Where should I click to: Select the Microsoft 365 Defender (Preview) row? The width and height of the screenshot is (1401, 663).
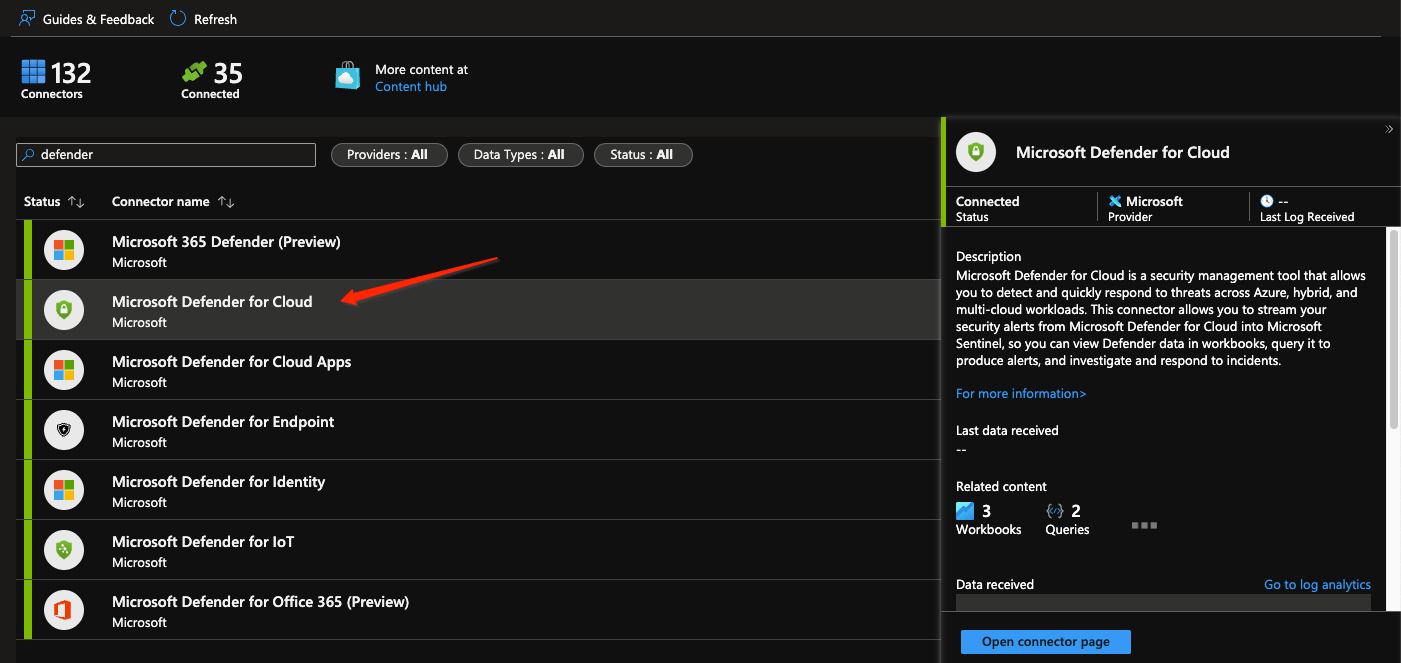tap(478, 250)
